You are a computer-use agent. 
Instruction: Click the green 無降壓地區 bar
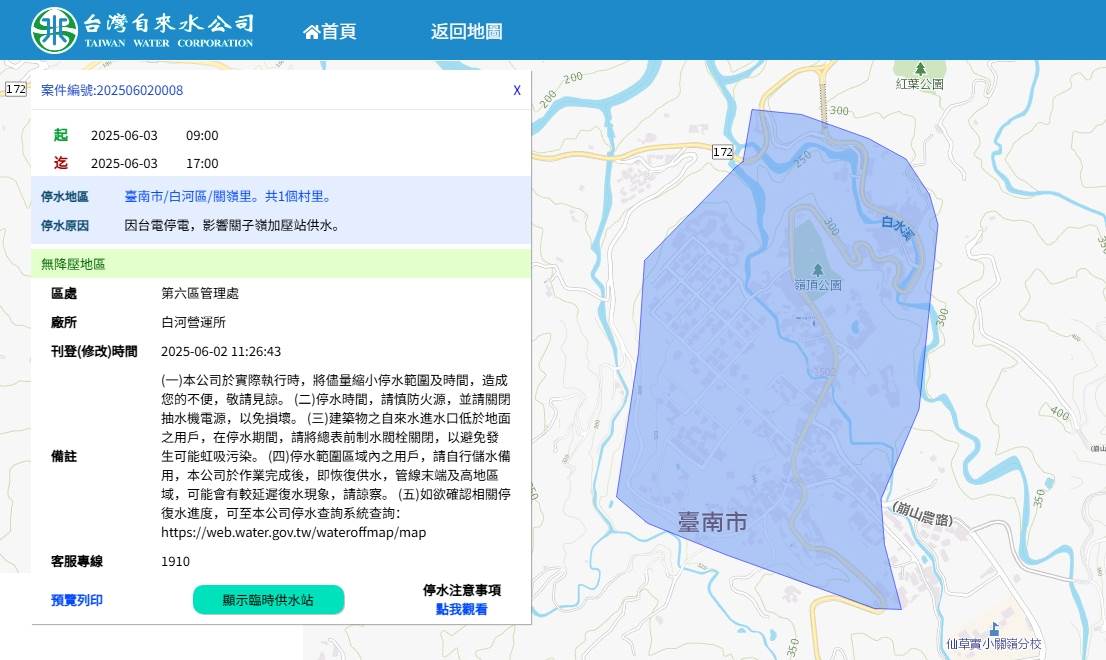pyautogui.click(x=280, y=264)
